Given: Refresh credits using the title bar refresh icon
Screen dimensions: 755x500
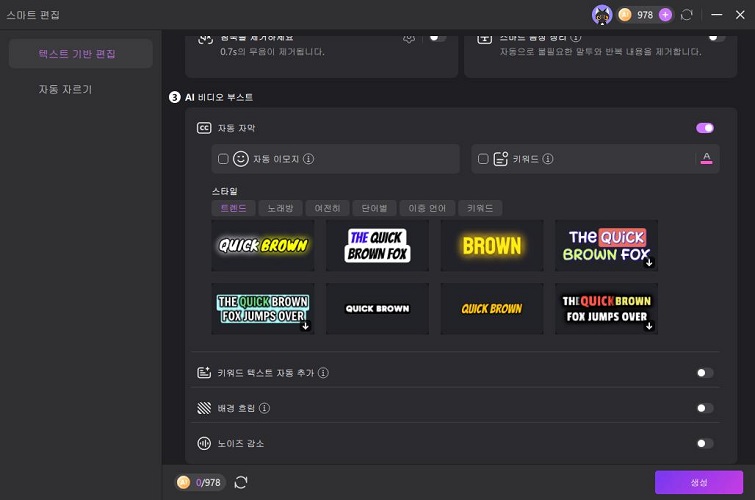Looking at the screenshot, I should (687, 15).
